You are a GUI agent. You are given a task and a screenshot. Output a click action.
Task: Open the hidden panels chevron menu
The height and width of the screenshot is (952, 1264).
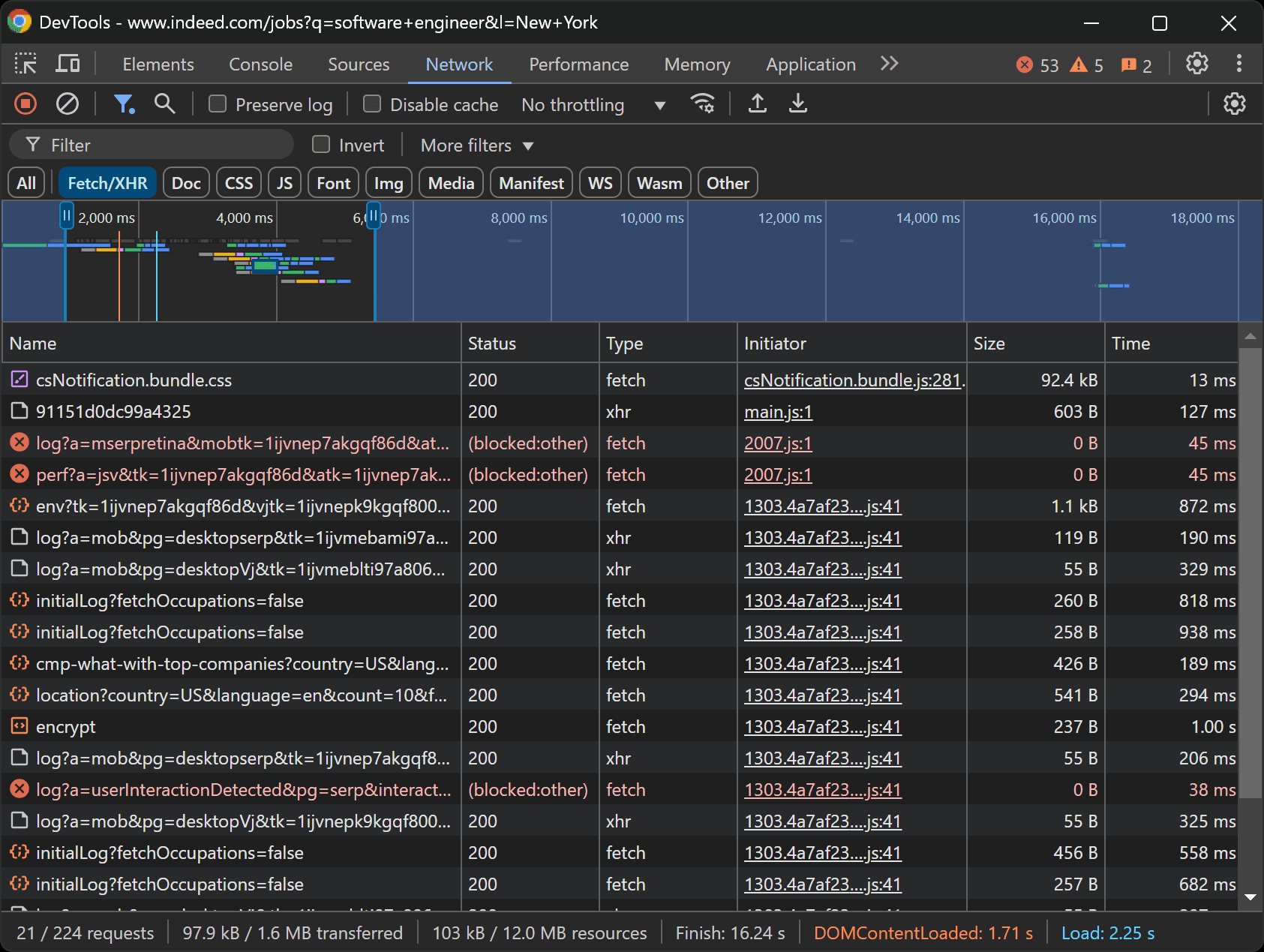[x=889, y=64]
